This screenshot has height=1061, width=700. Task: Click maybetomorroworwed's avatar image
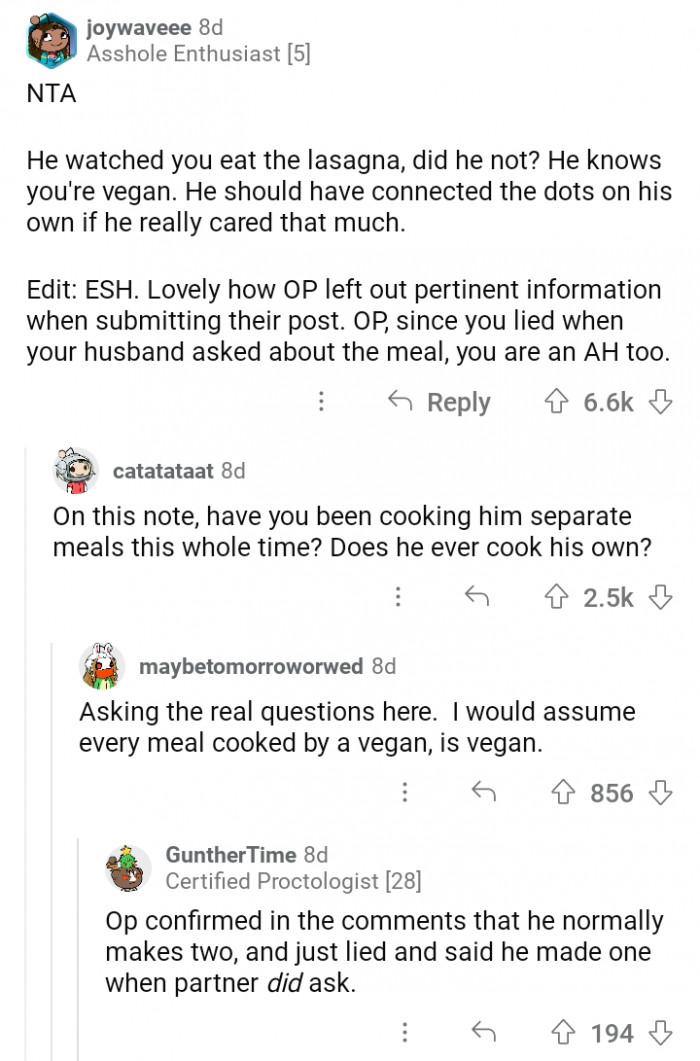102,666
